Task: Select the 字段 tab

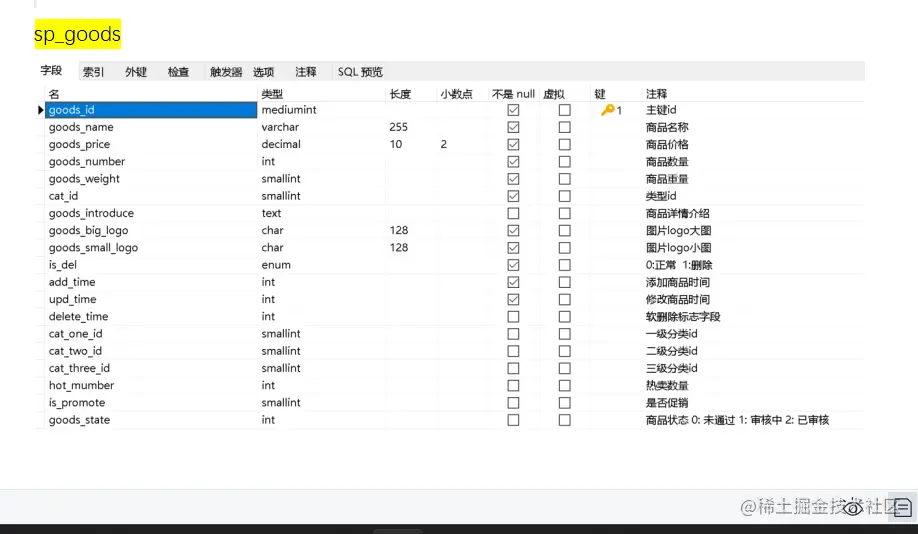Action: (x=51, y=70)
